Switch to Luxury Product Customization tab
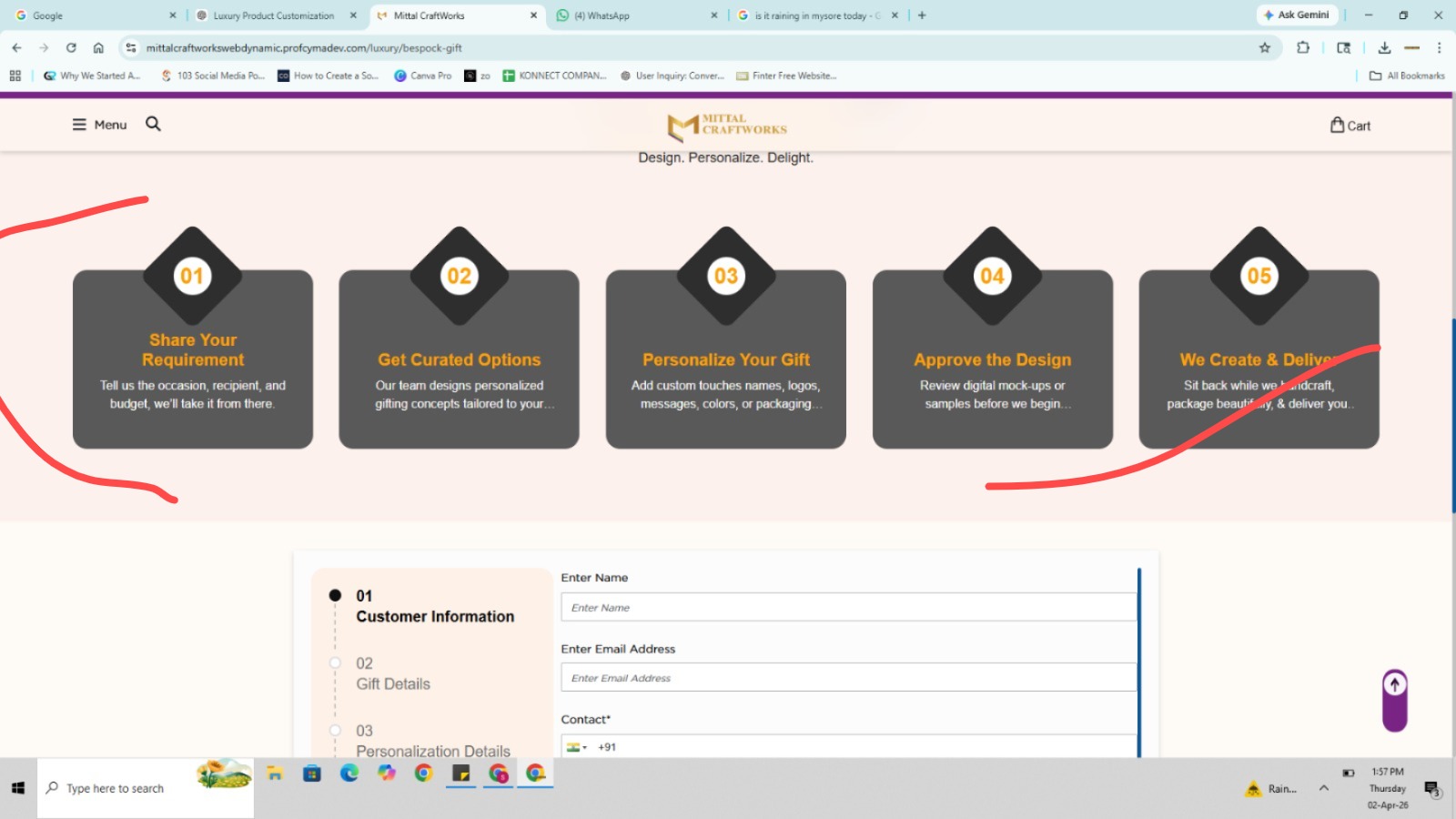Screen dimensions: 1456x819 coord(273,15)
